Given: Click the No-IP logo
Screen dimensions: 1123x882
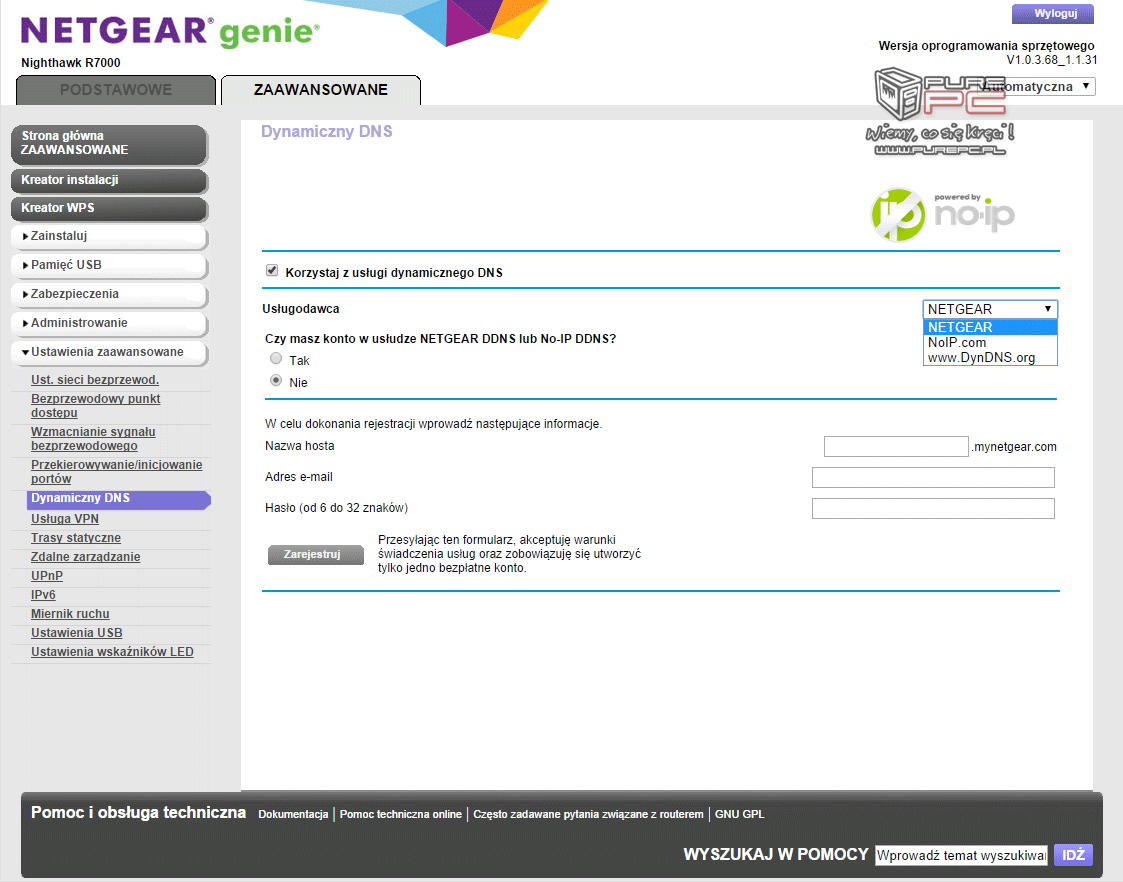Looking at the screenshot, I should click(x=943, y=214).
